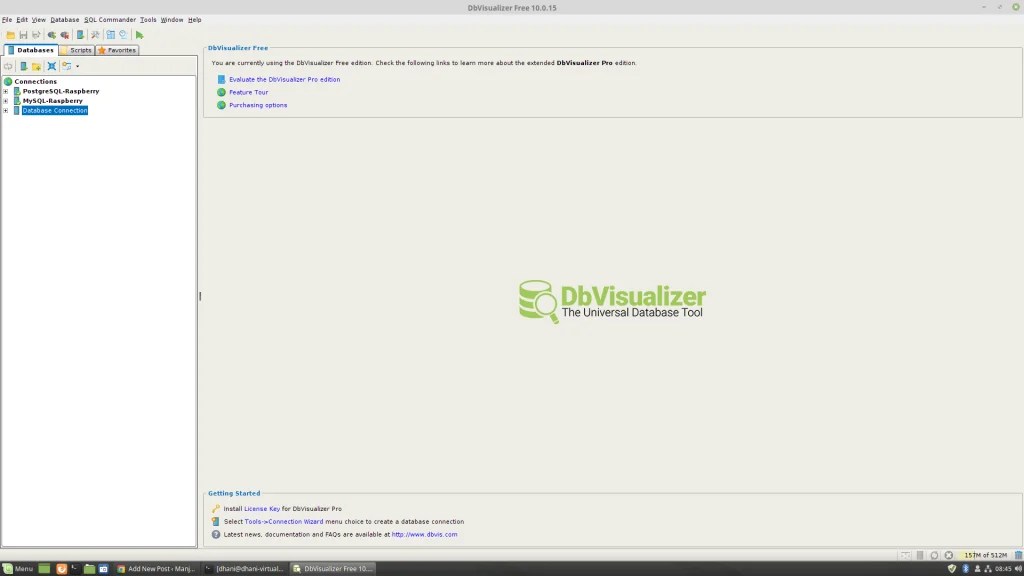Click the stop X icon in status bar
1024x576 pixels.
coord(949,555)
